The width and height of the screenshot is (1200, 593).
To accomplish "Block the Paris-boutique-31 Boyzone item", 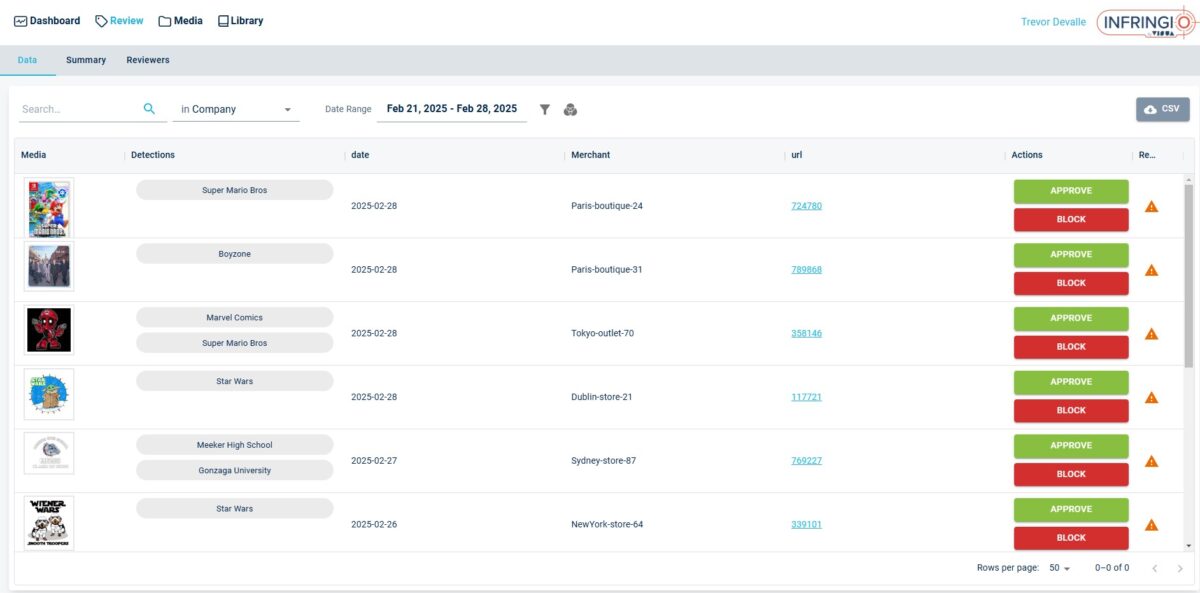I will click(1071, 283).
